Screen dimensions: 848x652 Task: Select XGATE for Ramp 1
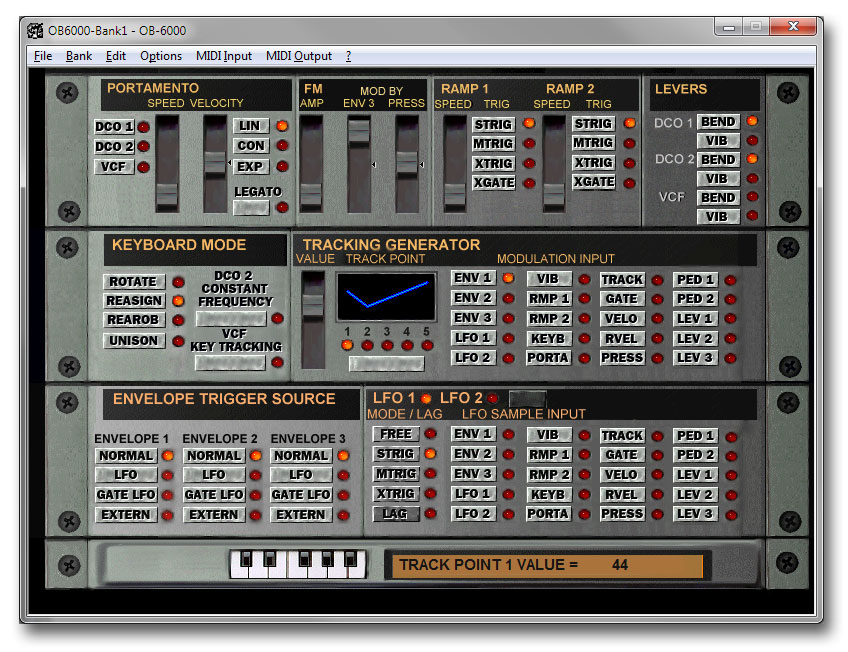(x=493, y=182)
